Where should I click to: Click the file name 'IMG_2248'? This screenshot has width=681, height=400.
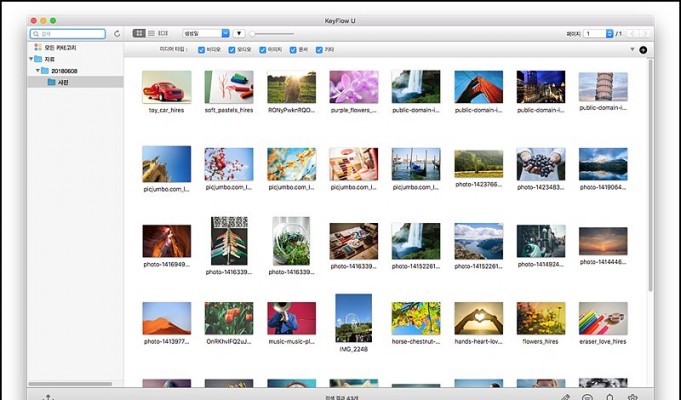pyautogui.click(x=354, y=349)
